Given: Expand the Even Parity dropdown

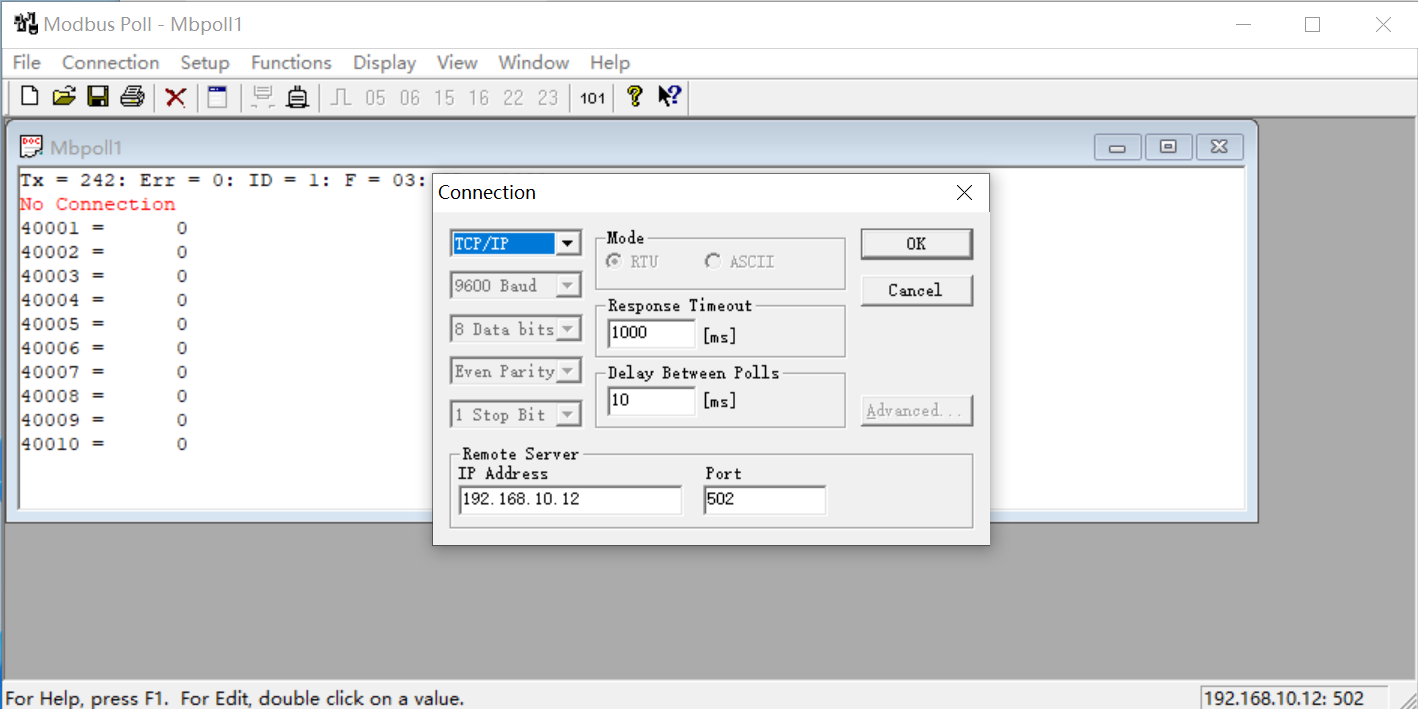Looking at the screenshot, I should tap(568, 372).
